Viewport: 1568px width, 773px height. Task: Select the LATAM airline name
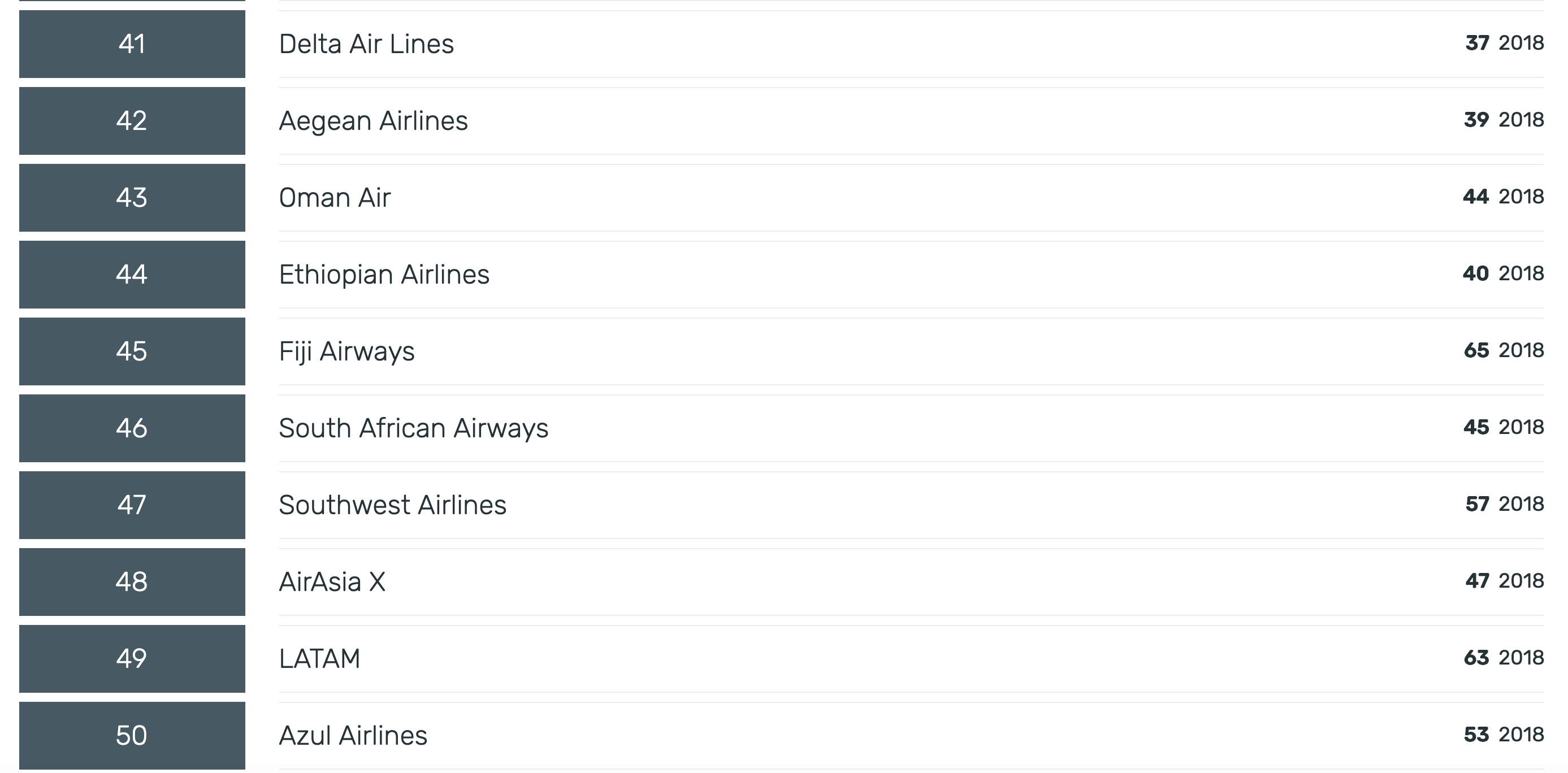319,658
